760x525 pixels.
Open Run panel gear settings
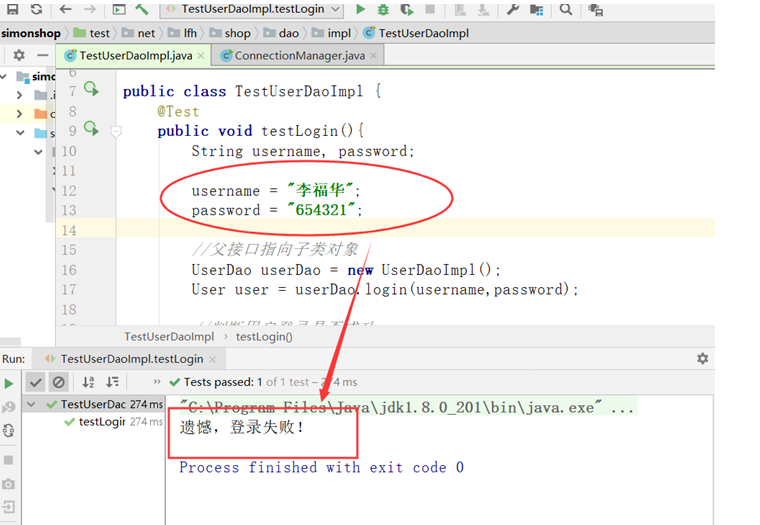point(702,358)
